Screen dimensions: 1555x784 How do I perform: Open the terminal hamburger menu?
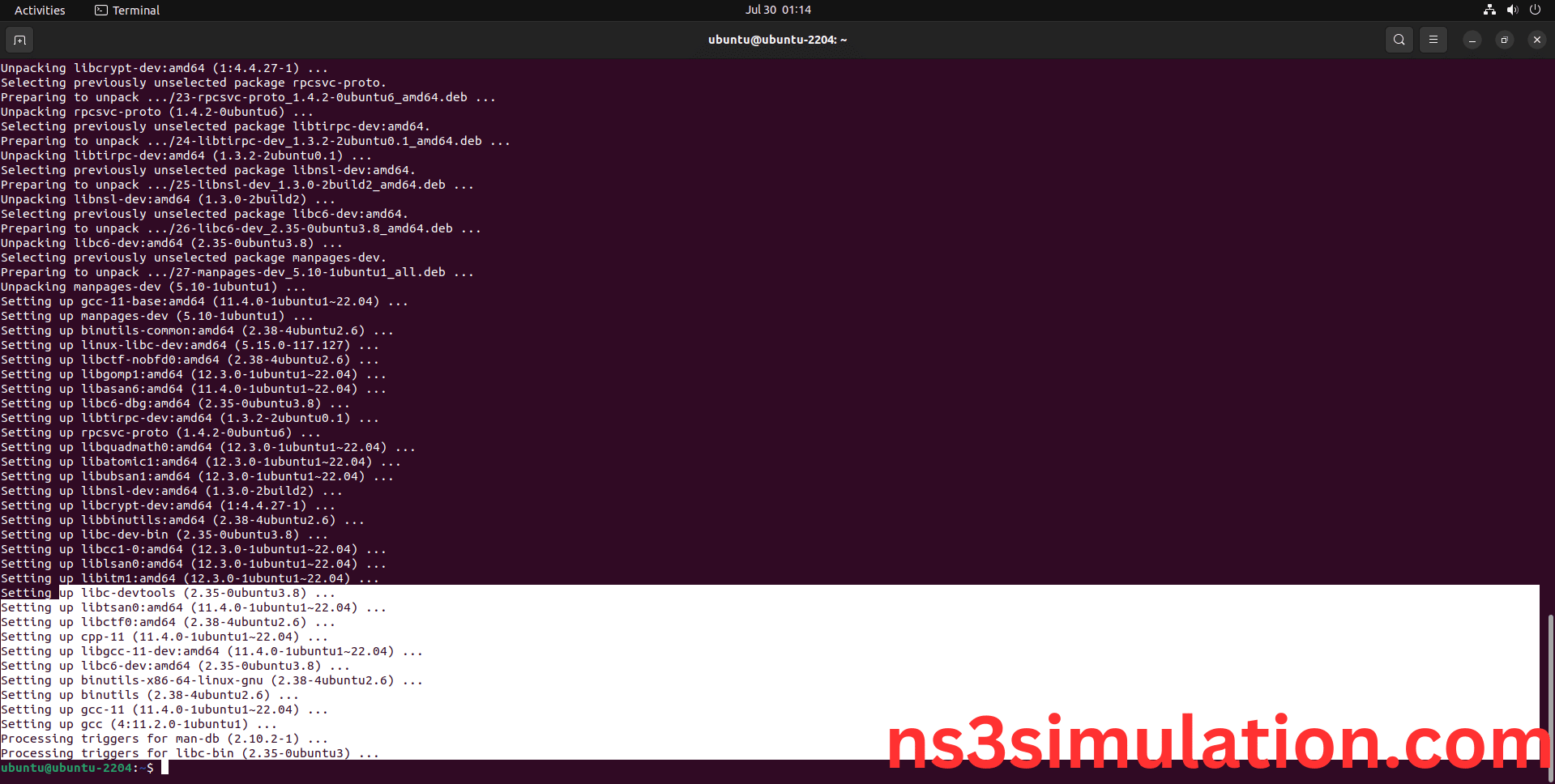(x=1433, y=40)
